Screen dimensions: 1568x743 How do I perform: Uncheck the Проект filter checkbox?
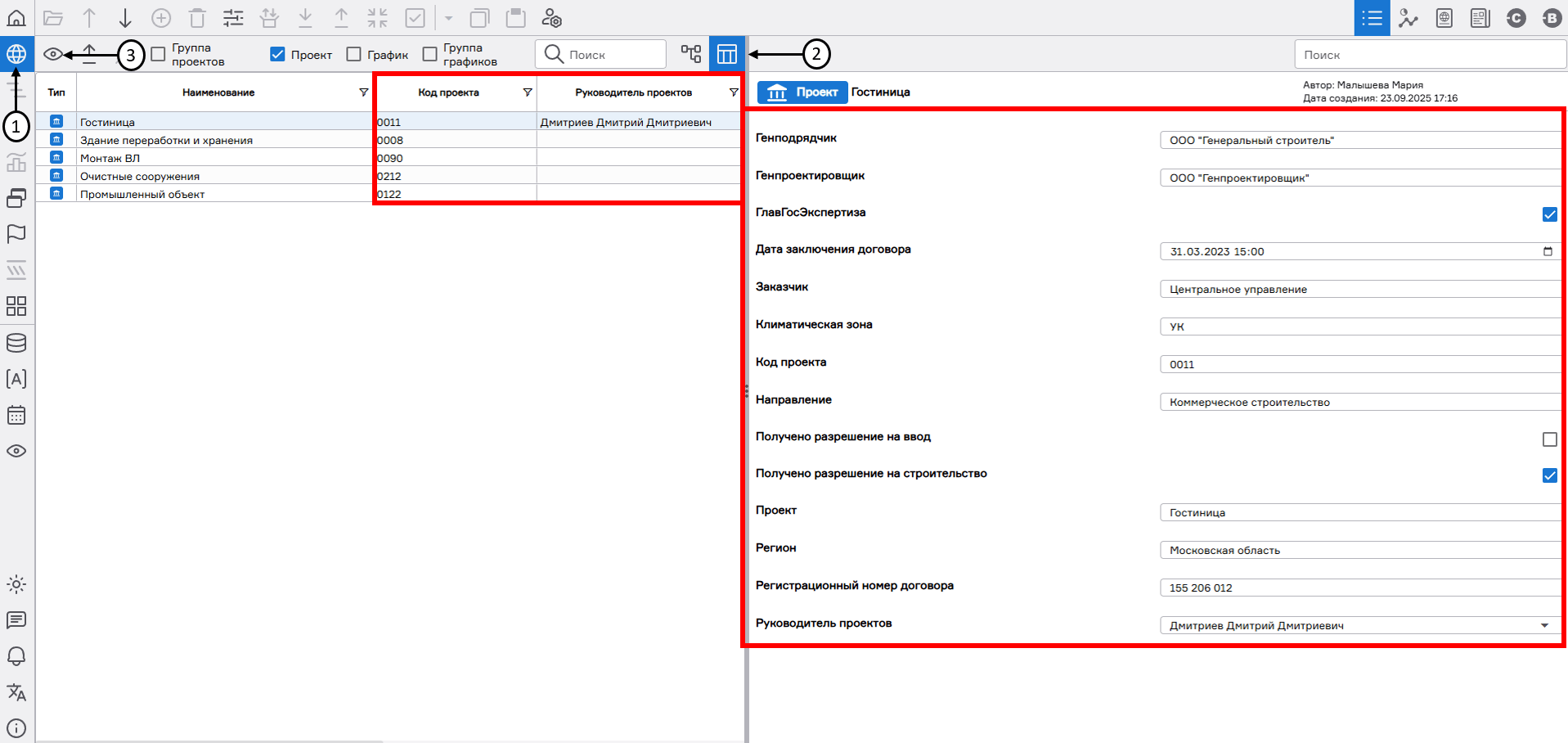[x=278, y=55]
